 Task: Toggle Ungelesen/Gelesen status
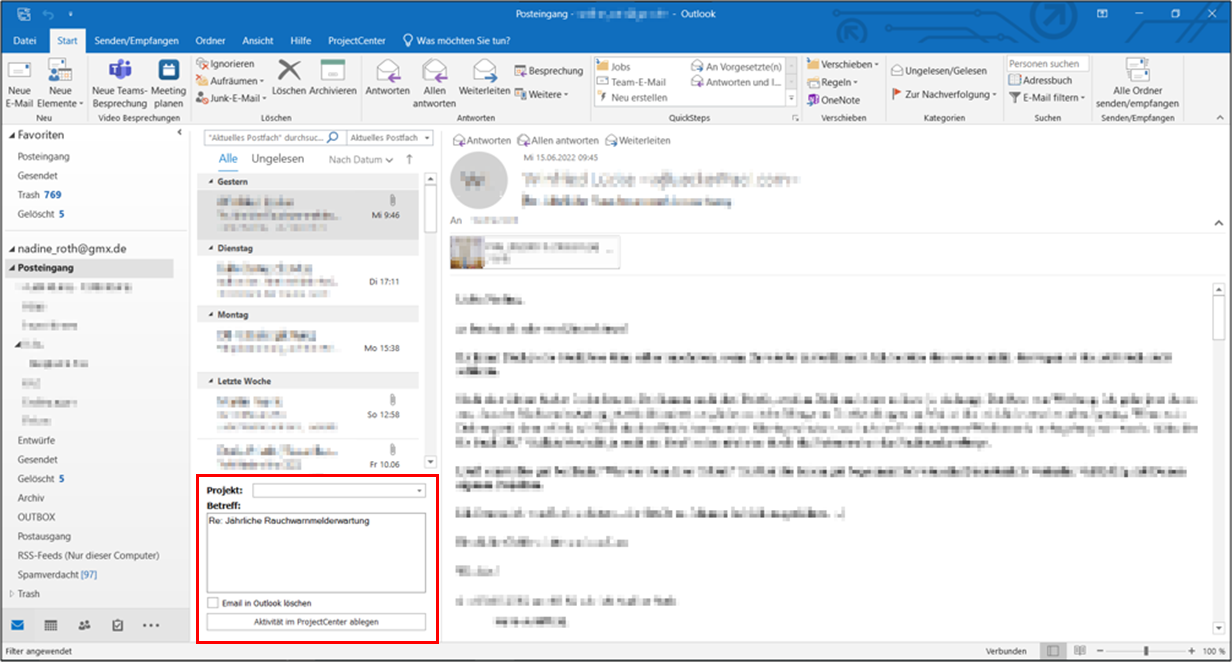pyautogui.click(x=938, y=71)
